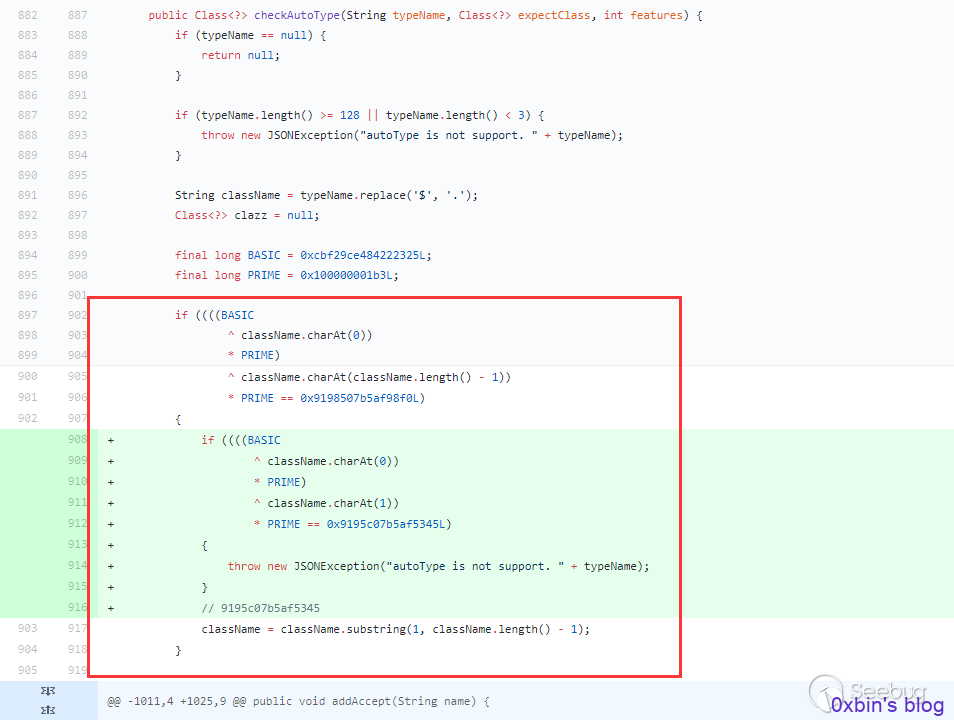Click the expand-down arrow icon in the diff gutter
This screenshot has height=720, width=954.
point(48,690)
